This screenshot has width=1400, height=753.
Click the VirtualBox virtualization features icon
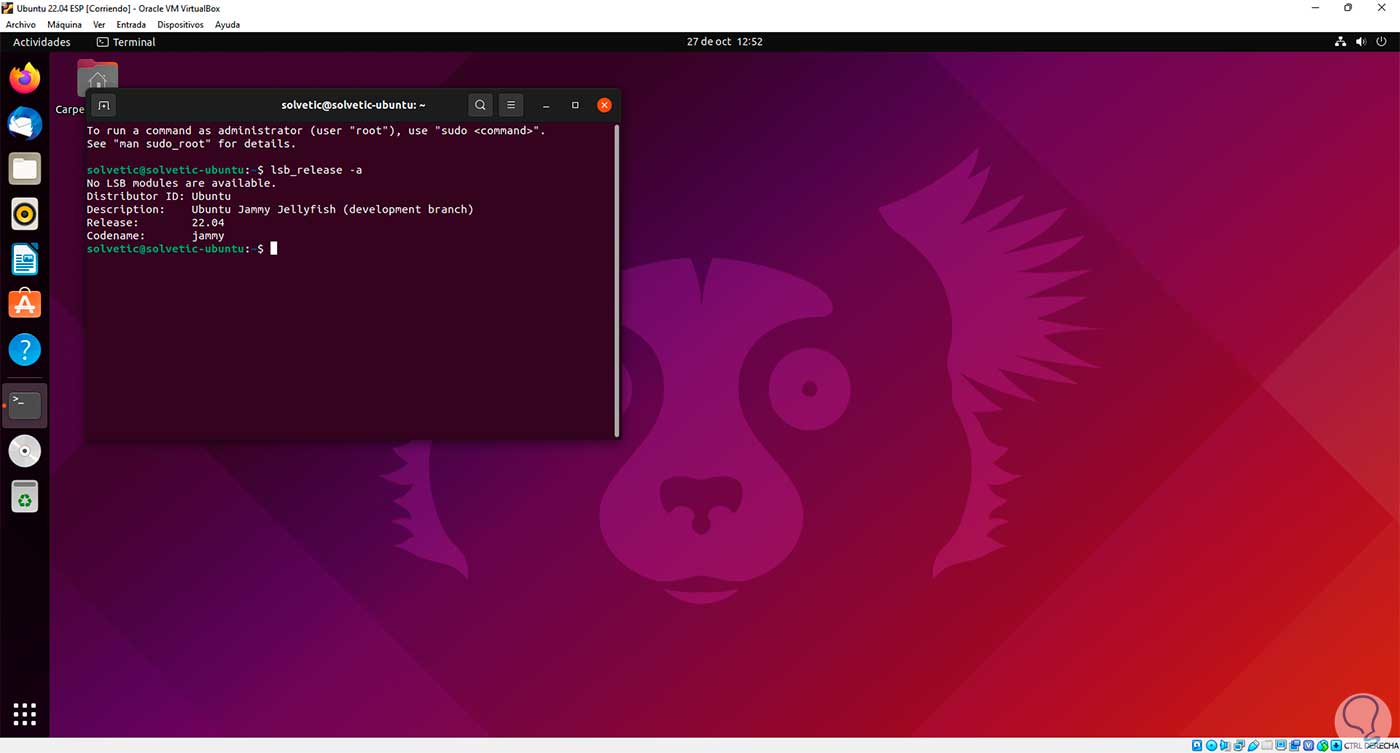pyautogui.click(x=1309, y=746)
